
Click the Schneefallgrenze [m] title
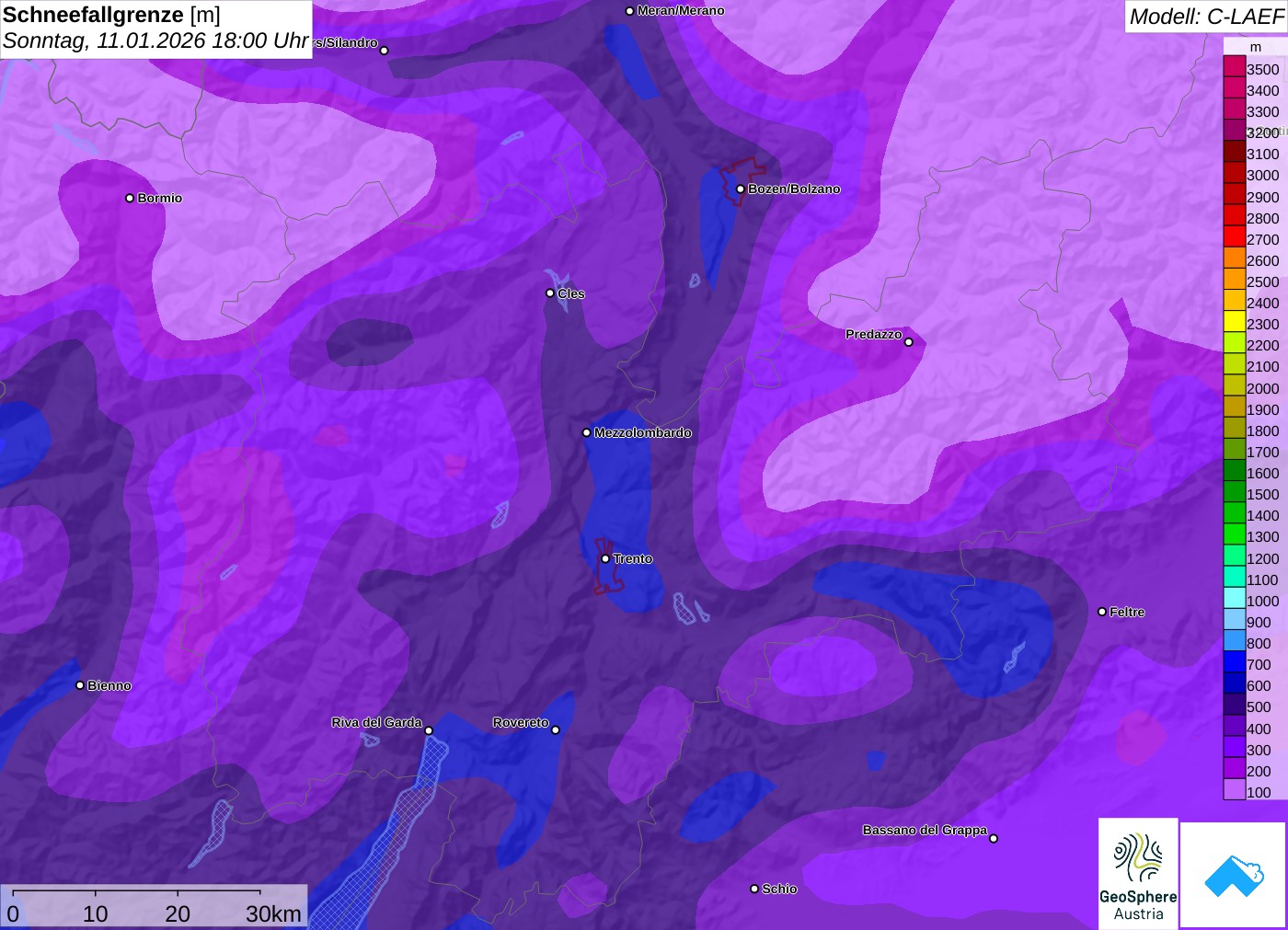click(x=111, y=15)
